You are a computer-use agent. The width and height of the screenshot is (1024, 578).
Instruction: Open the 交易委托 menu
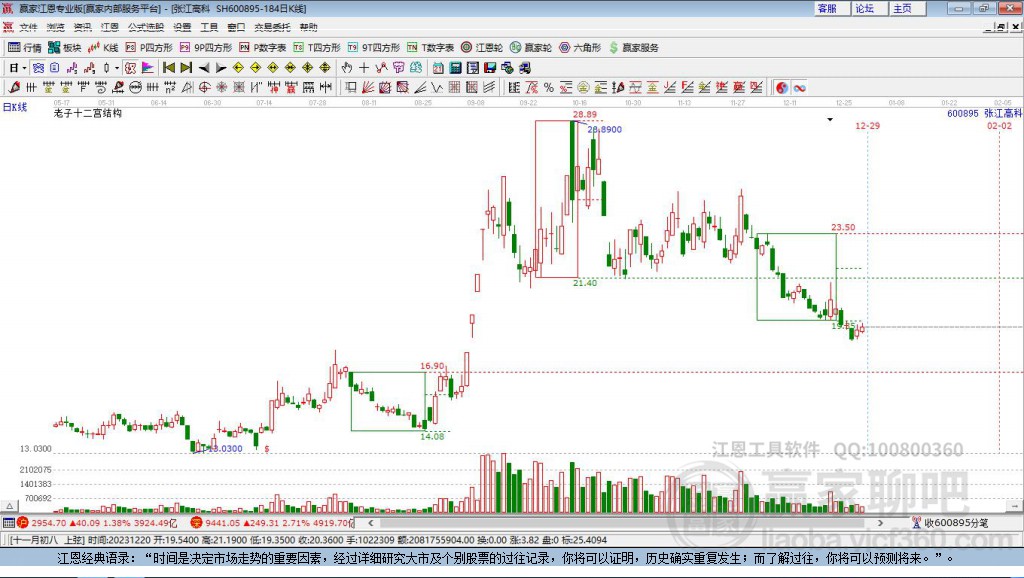pyautogui.click(x=272, y=27)
